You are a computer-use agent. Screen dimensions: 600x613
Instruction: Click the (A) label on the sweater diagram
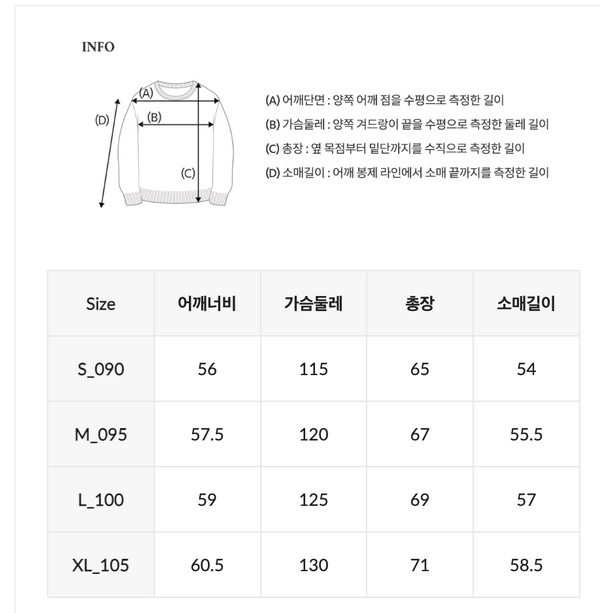[145, 94]
